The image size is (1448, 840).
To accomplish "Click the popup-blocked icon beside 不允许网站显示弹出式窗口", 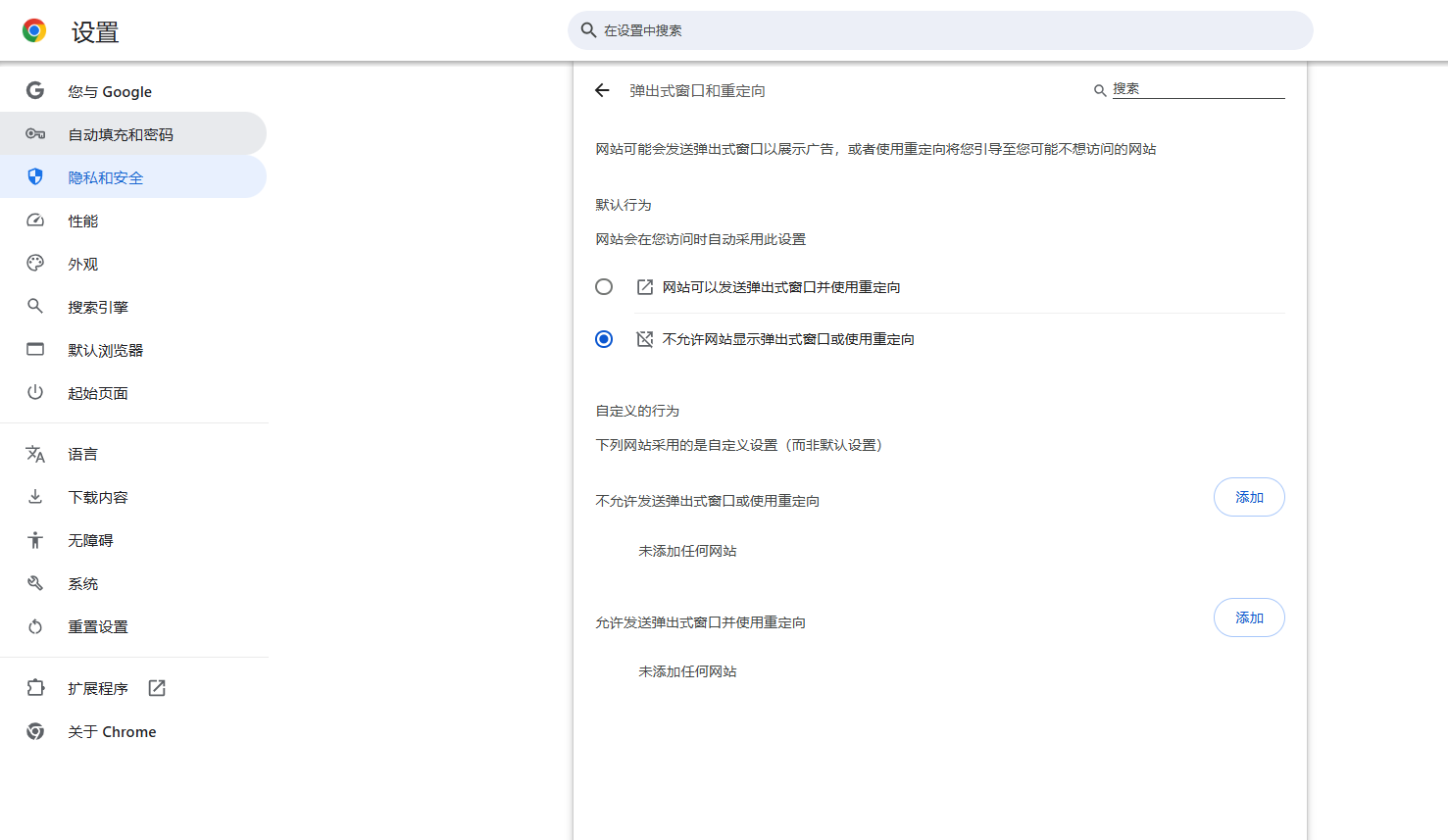I will pyautogui.click(x=645, y=339).
